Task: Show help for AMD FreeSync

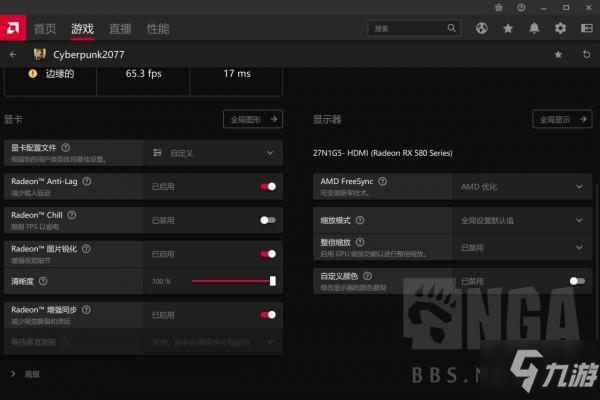Action: point(382,181)
